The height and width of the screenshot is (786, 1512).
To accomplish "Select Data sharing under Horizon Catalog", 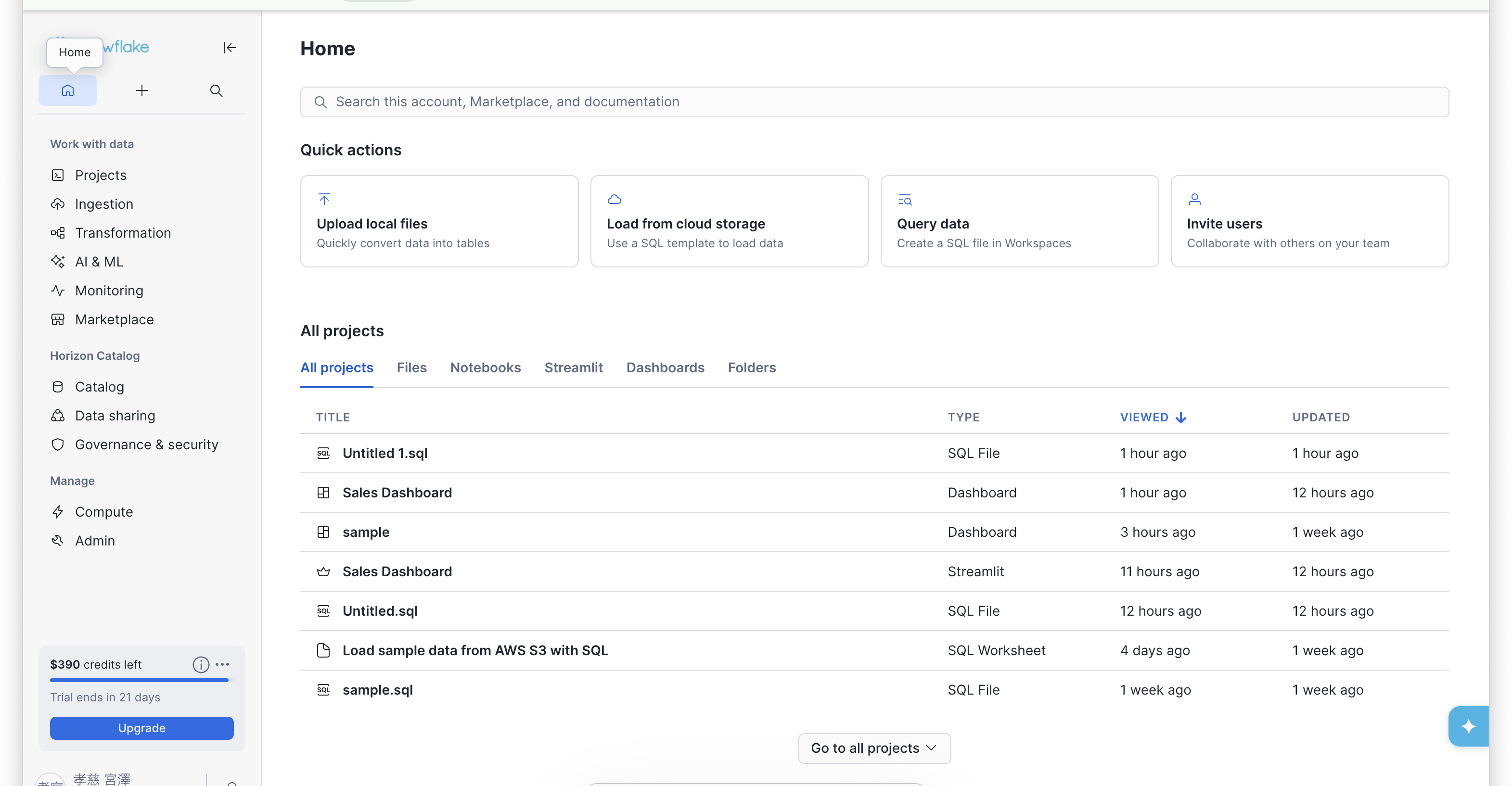I will 115,415.
